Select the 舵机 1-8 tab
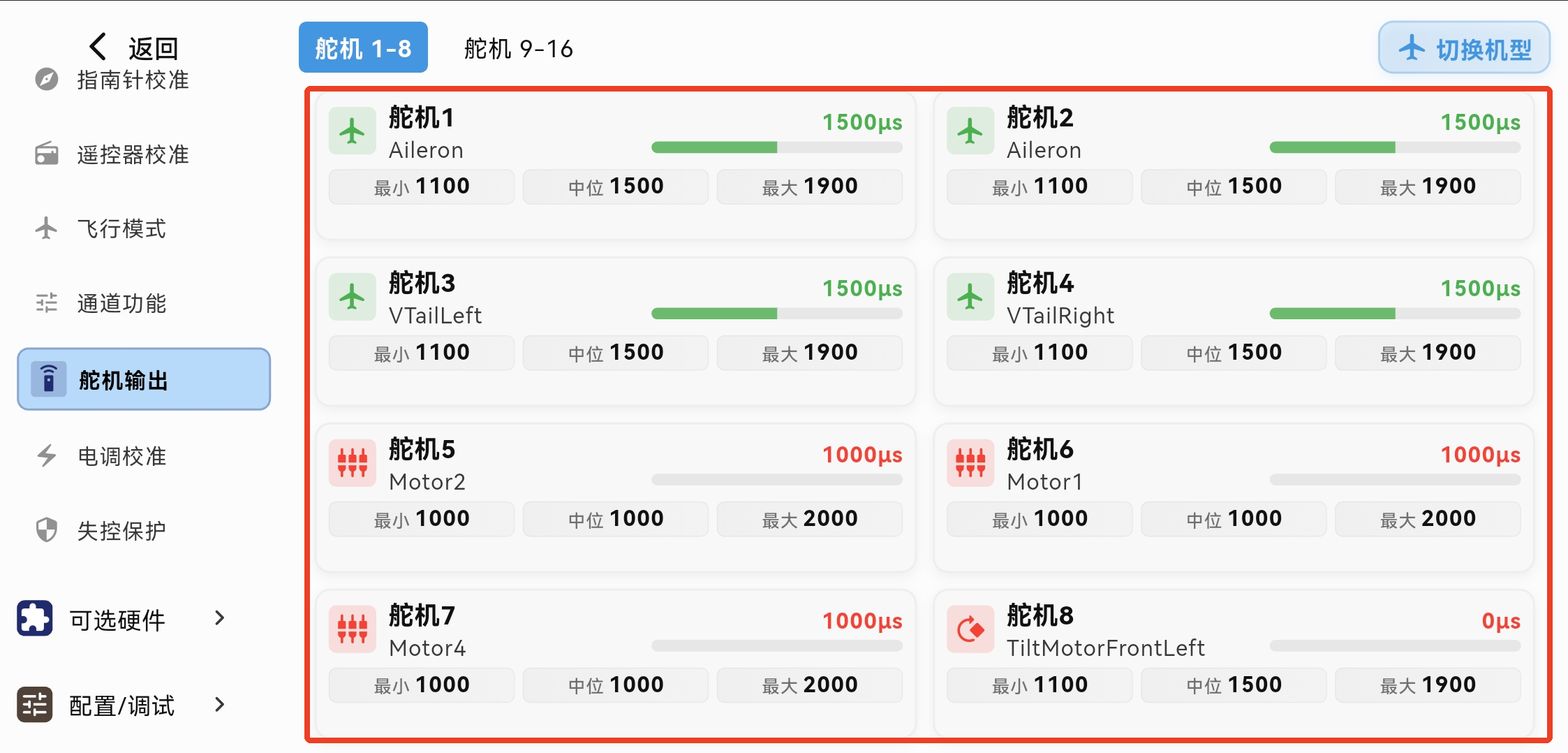1568x753 pixels. [363, 47]
